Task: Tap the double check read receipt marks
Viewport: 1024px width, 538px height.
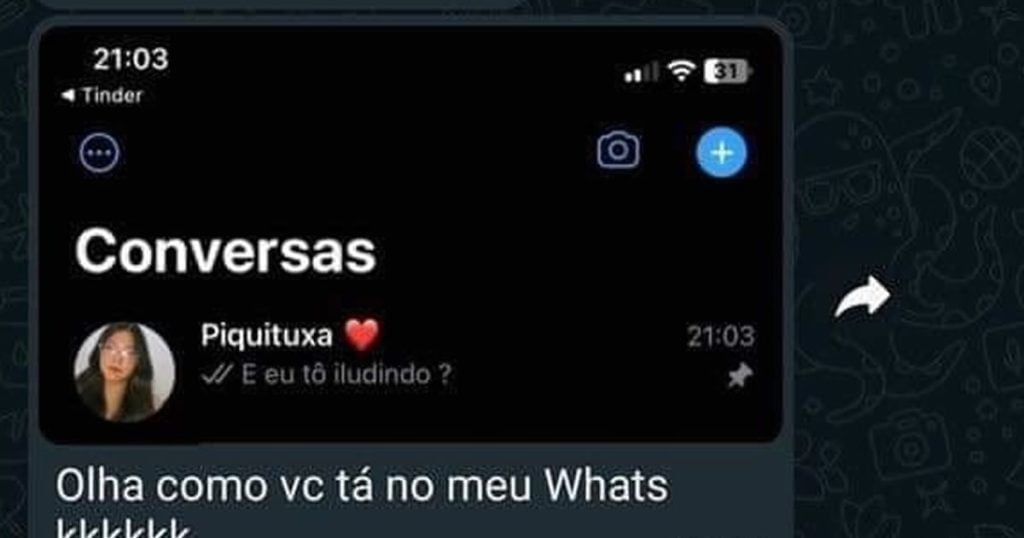Action: (x=217, y=375)
